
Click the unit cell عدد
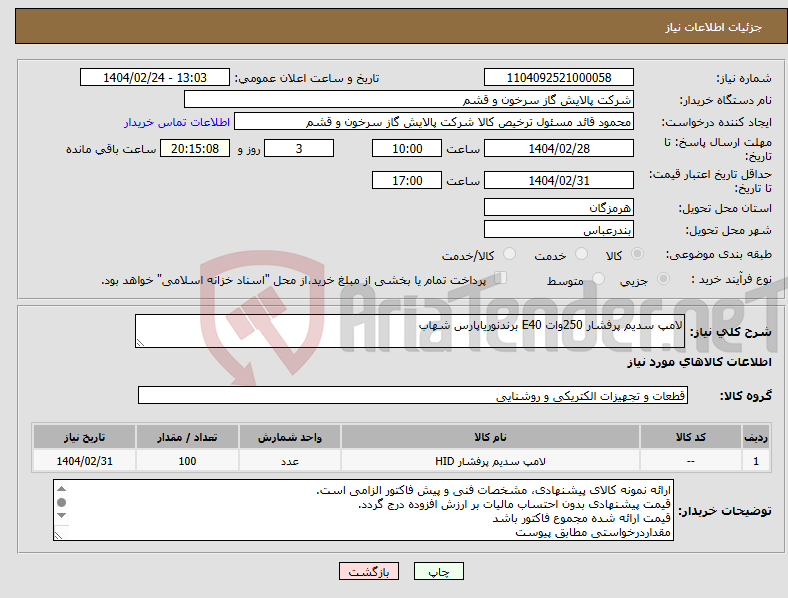[x=290, y=461]
